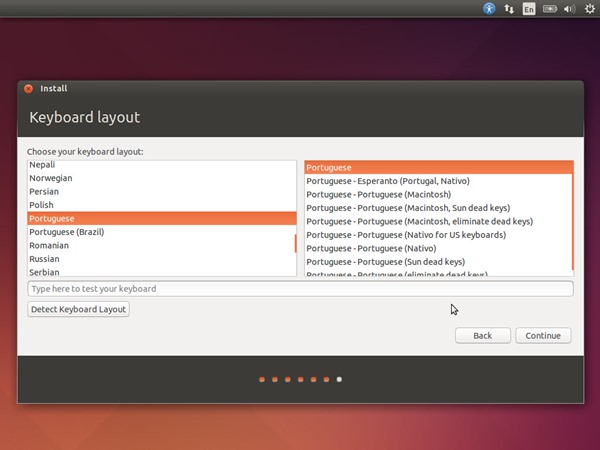Close the Install window
Image resolution: width=600 pixels, height=450 pixels.
pos(28,89)
